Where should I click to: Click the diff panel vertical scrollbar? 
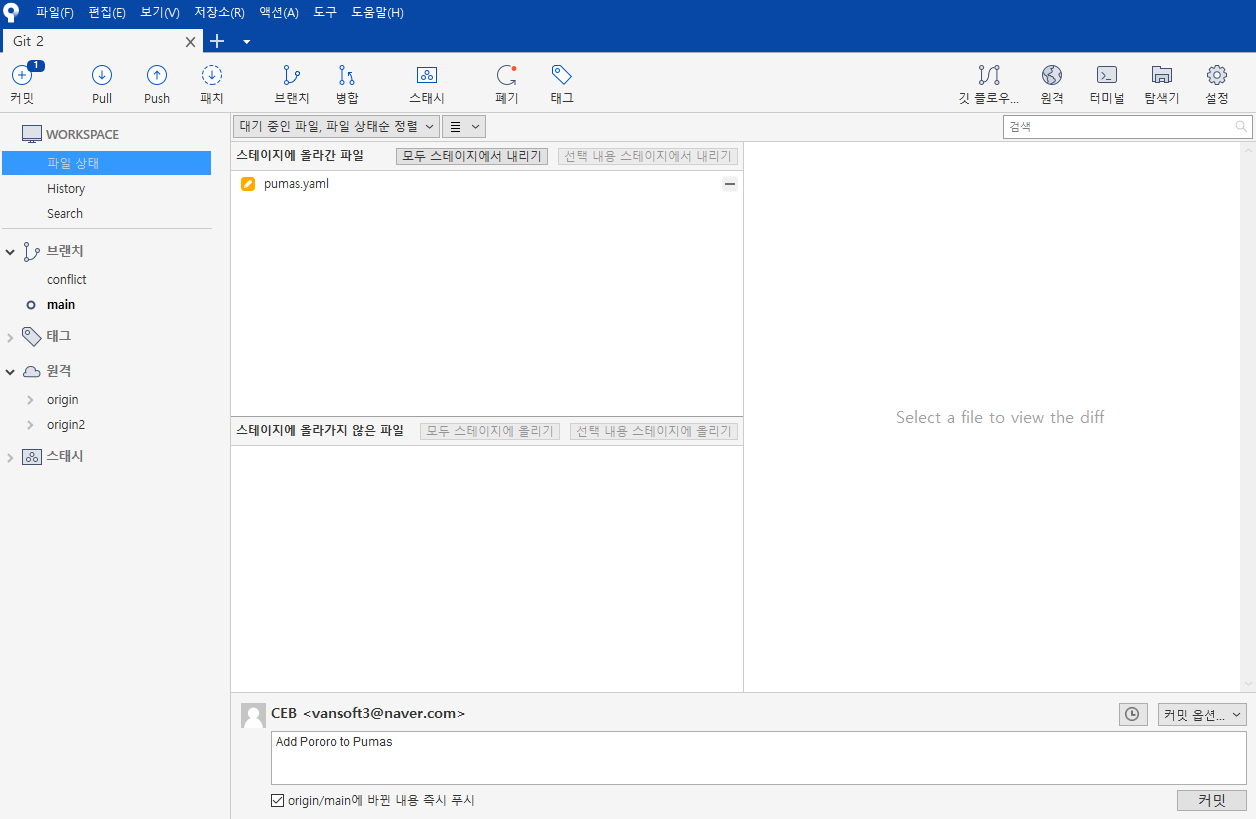tap(1247, 417)
